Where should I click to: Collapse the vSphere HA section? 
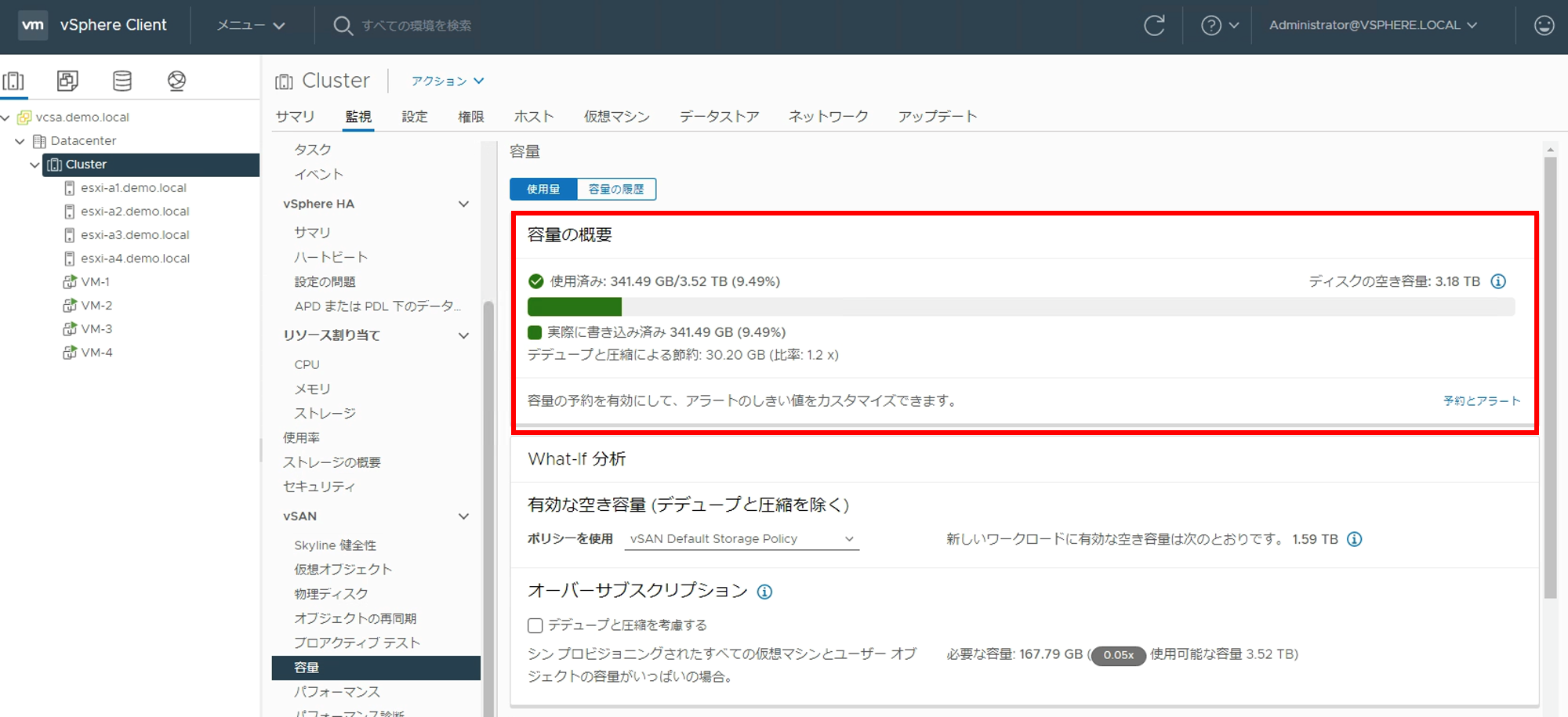[463, 204]
